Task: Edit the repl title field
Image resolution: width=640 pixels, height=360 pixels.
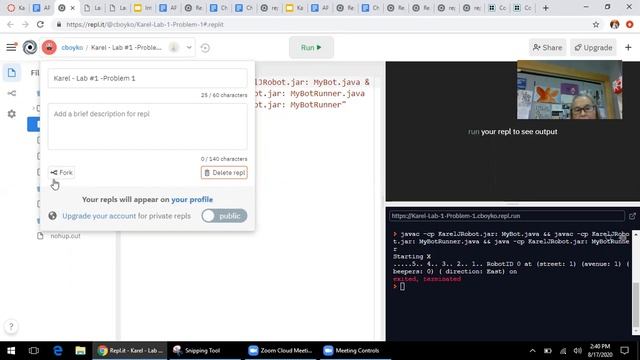Action: (147, 78)
